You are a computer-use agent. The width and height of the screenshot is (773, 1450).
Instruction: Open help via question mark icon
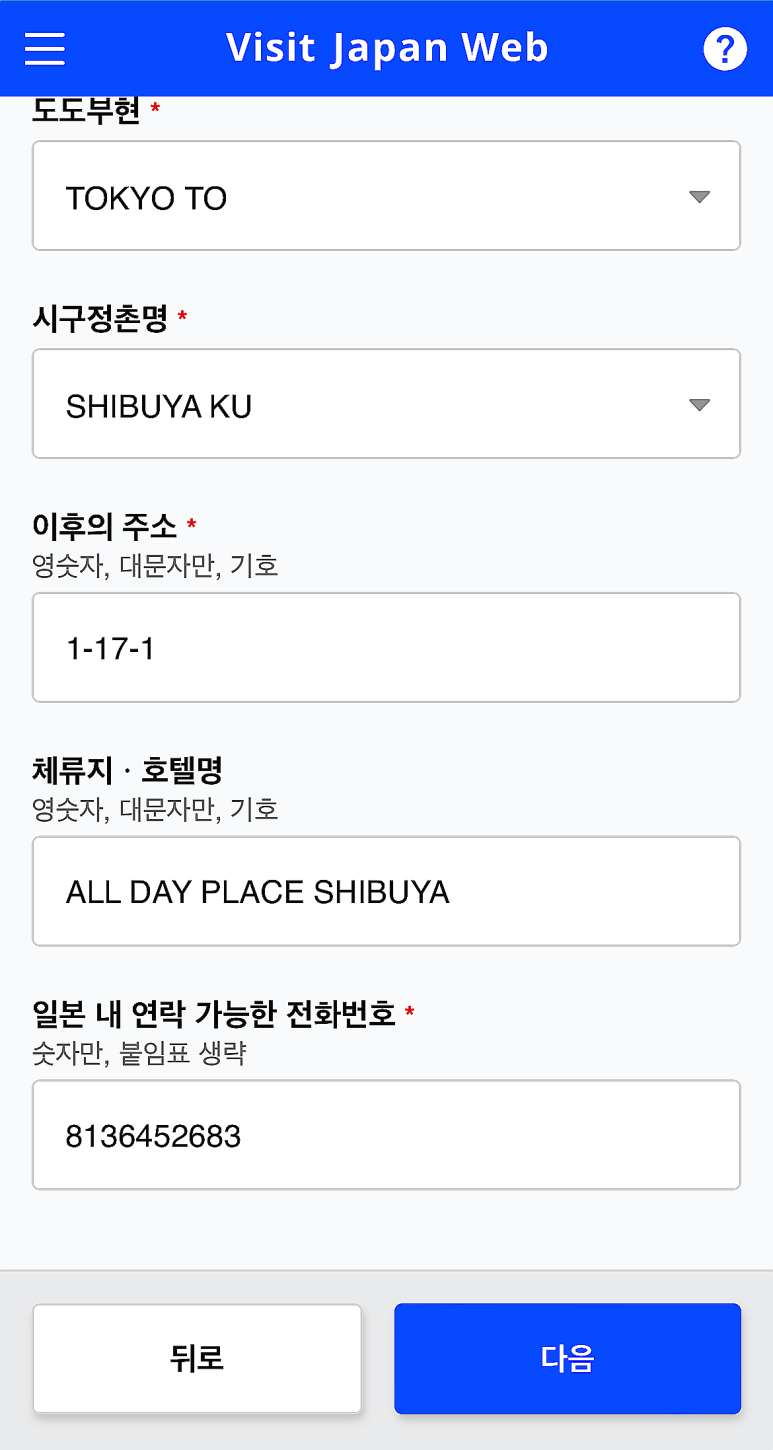click(x=725, y=49)
